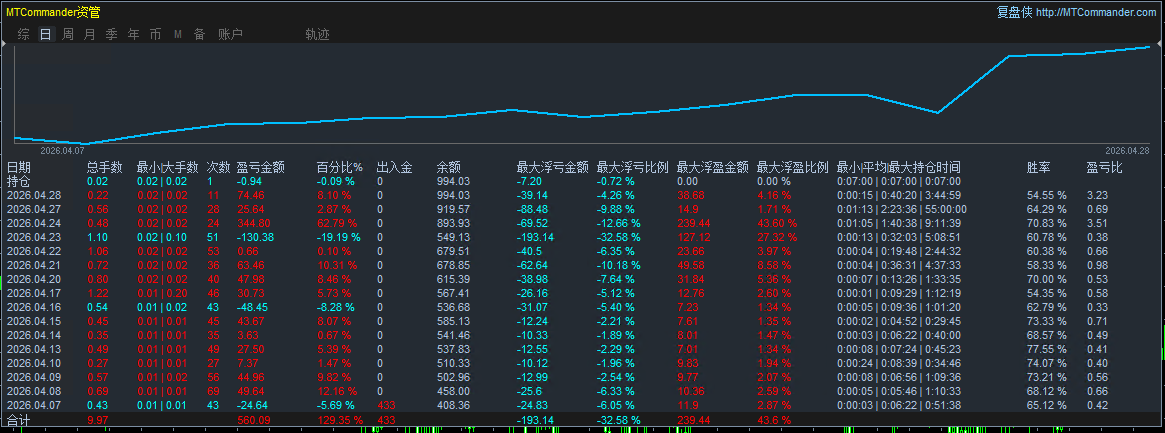This screenshot has height=433, width=1165.
Task: Open the 周 weekly tab
Action: click(68, 34)
